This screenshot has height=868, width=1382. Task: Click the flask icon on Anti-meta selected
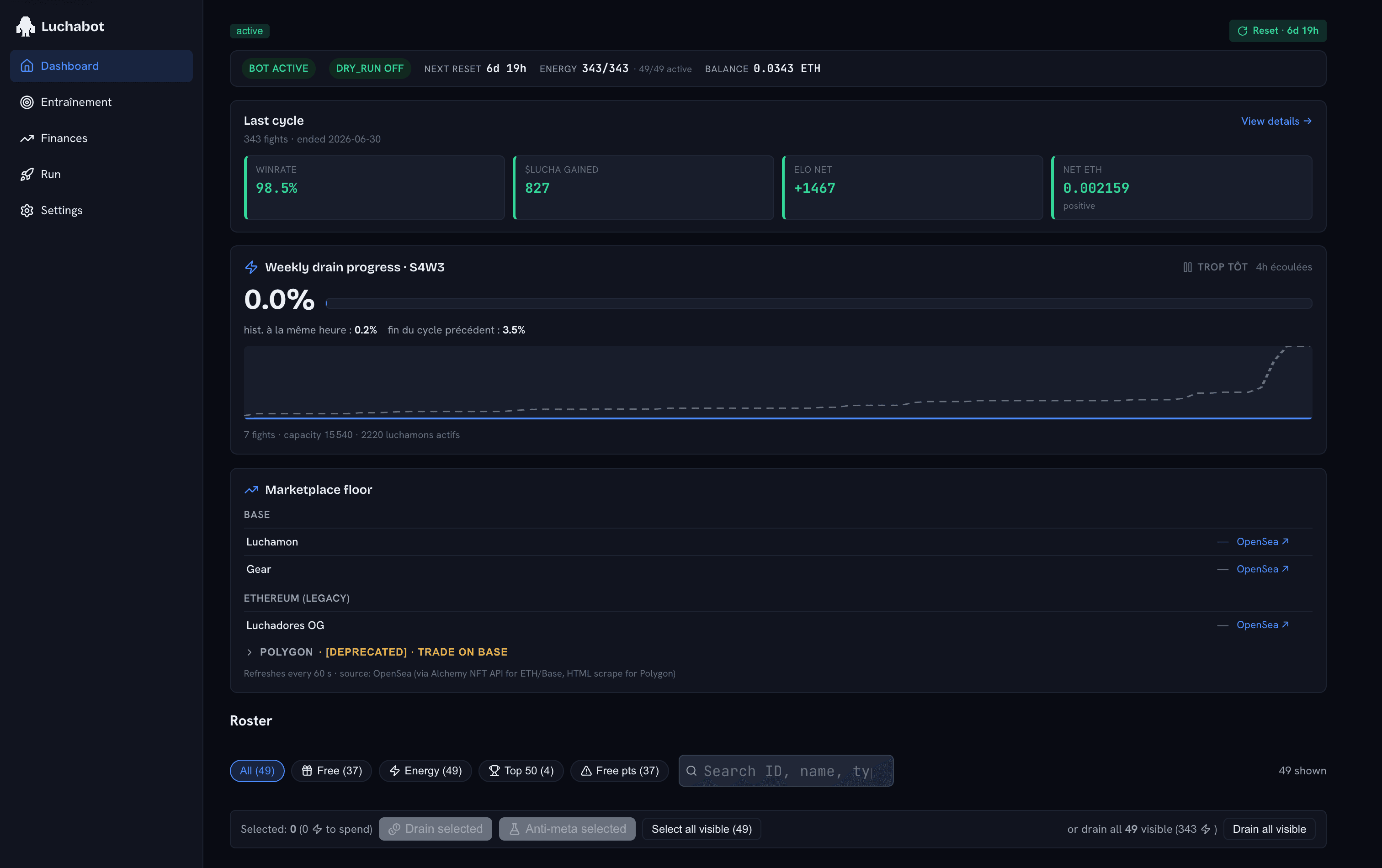tap(514, 829)
